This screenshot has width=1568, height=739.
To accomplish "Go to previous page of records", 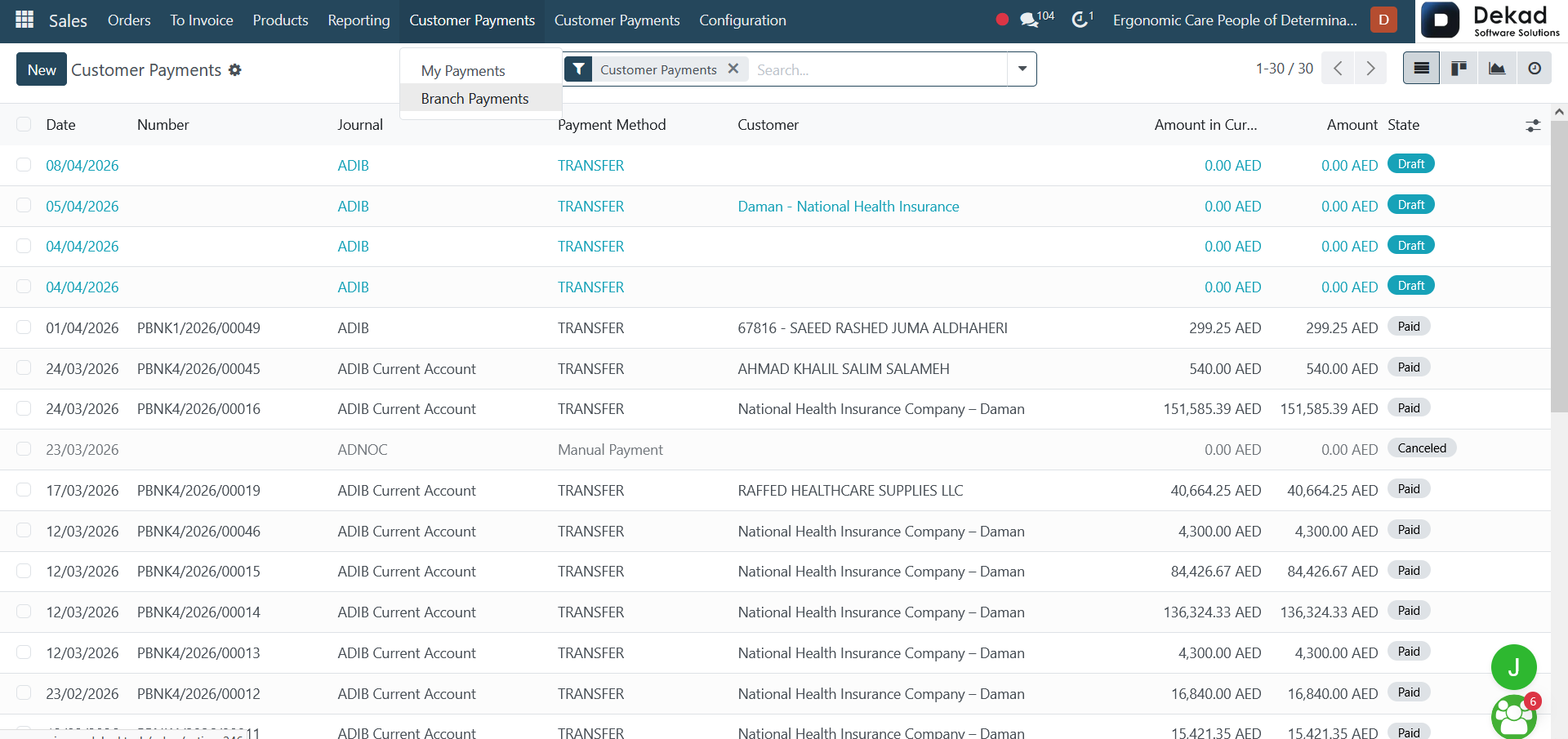I will (x=1338, y=69).
